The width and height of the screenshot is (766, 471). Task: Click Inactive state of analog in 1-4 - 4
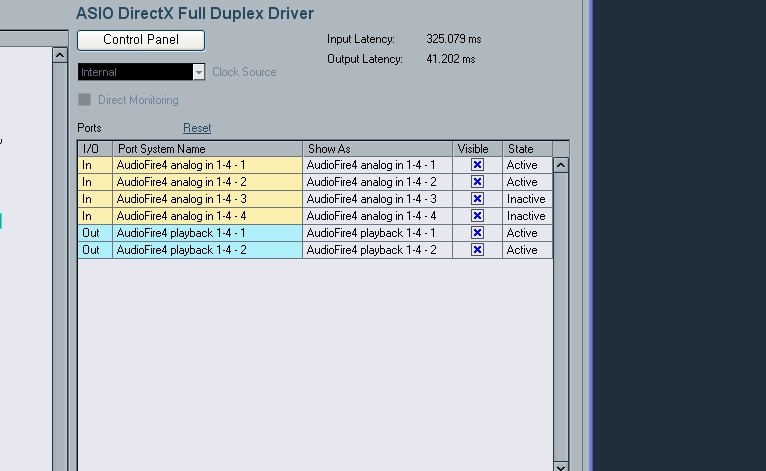click(x=528, y=216)
